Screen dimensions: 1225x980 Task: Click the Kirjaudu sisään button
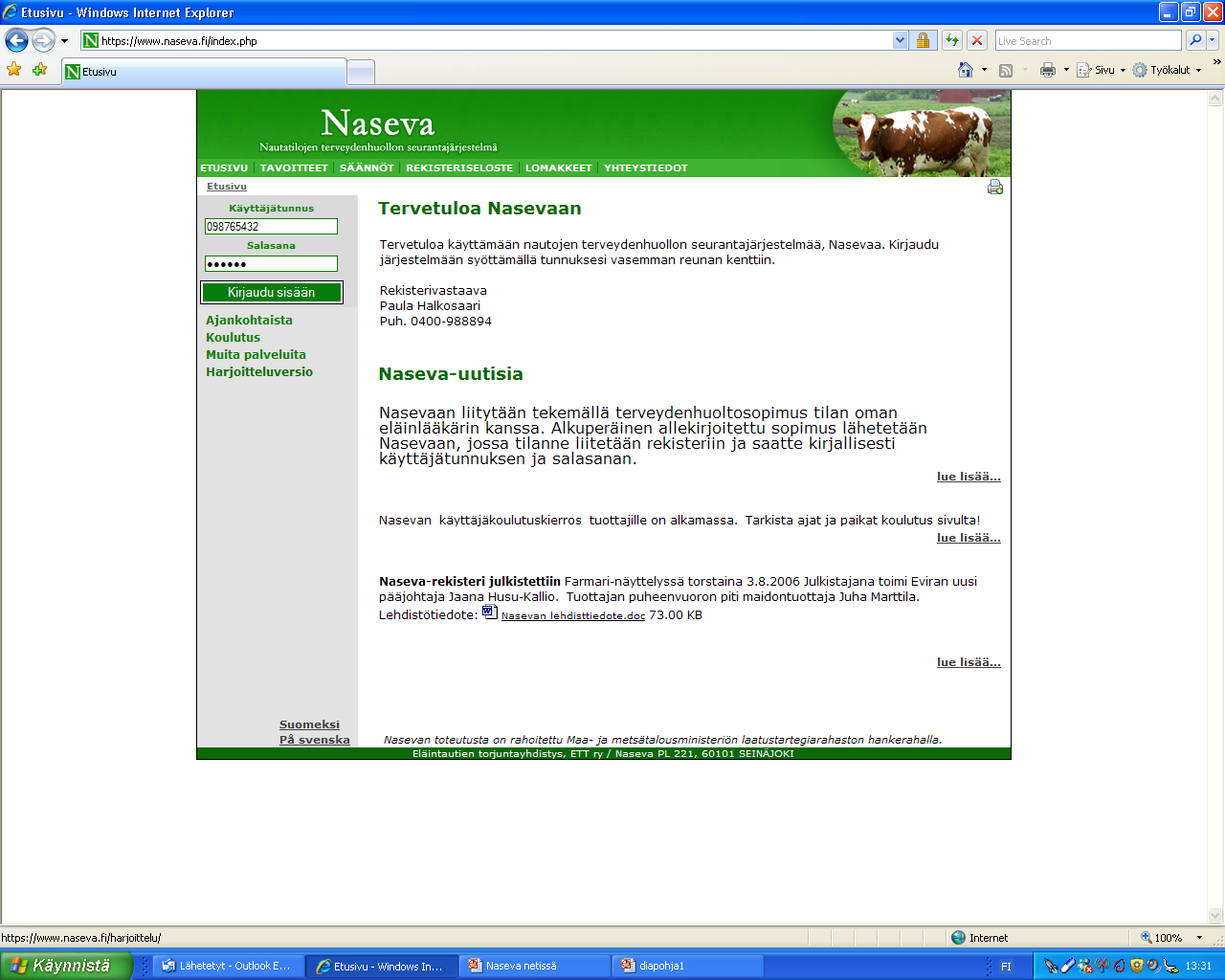(272, 292)
